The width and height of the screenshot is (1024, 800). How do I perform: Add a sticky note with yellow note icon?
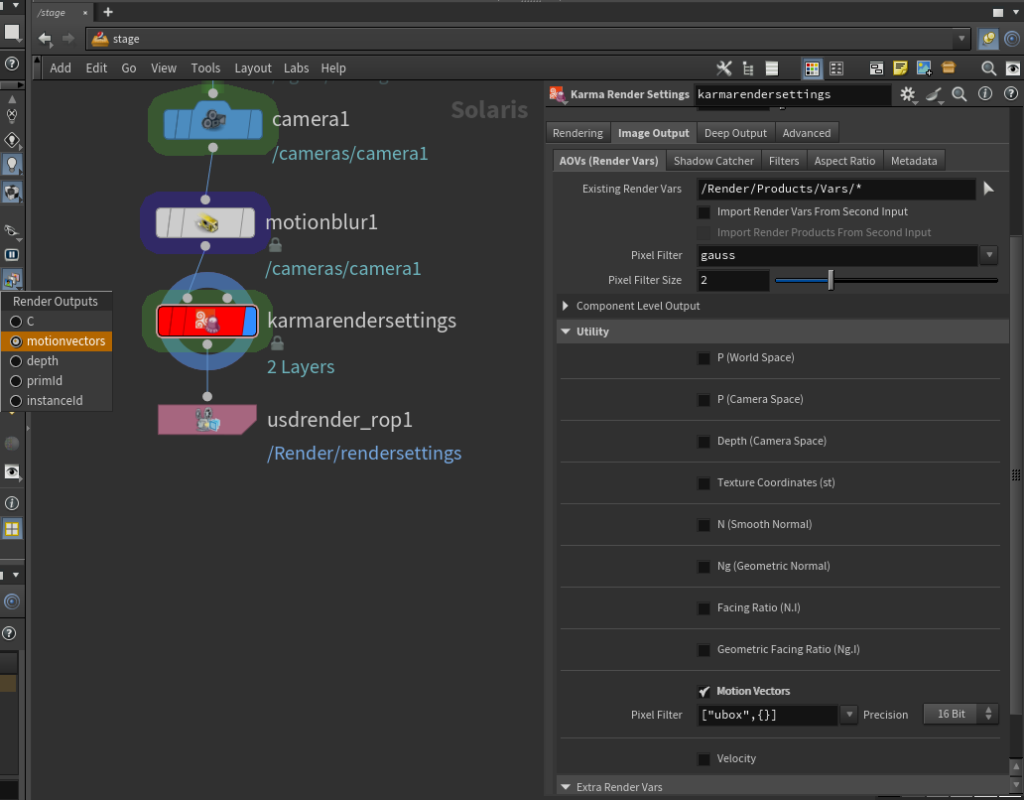coord(900,68)
